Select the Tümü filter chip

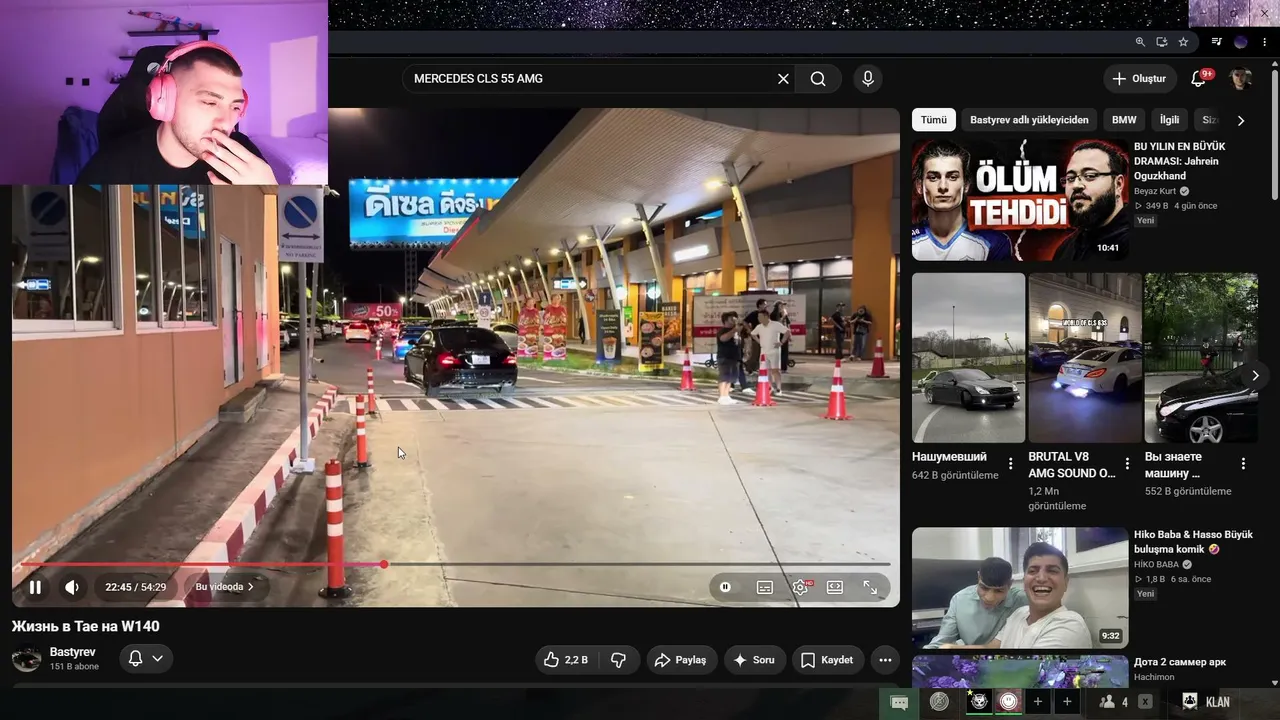coord(934,120)
